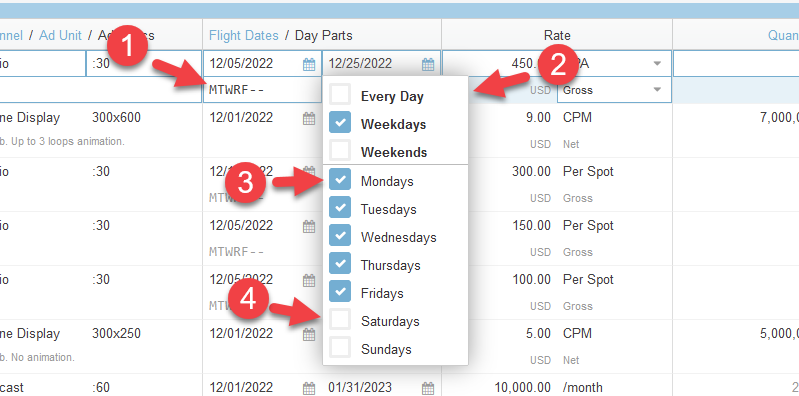Uncheck the Mondays checkbox
The width and height of the screenshot is (799, 396).
[x=340, y=180]
